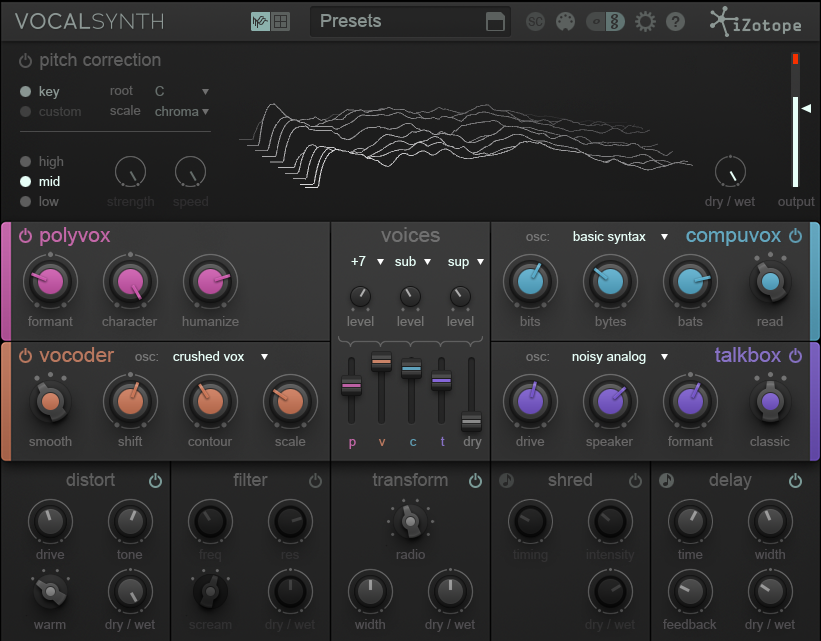Select the high range option
The height and width of the screenshot is (641, 821).
tap(25, 161)
